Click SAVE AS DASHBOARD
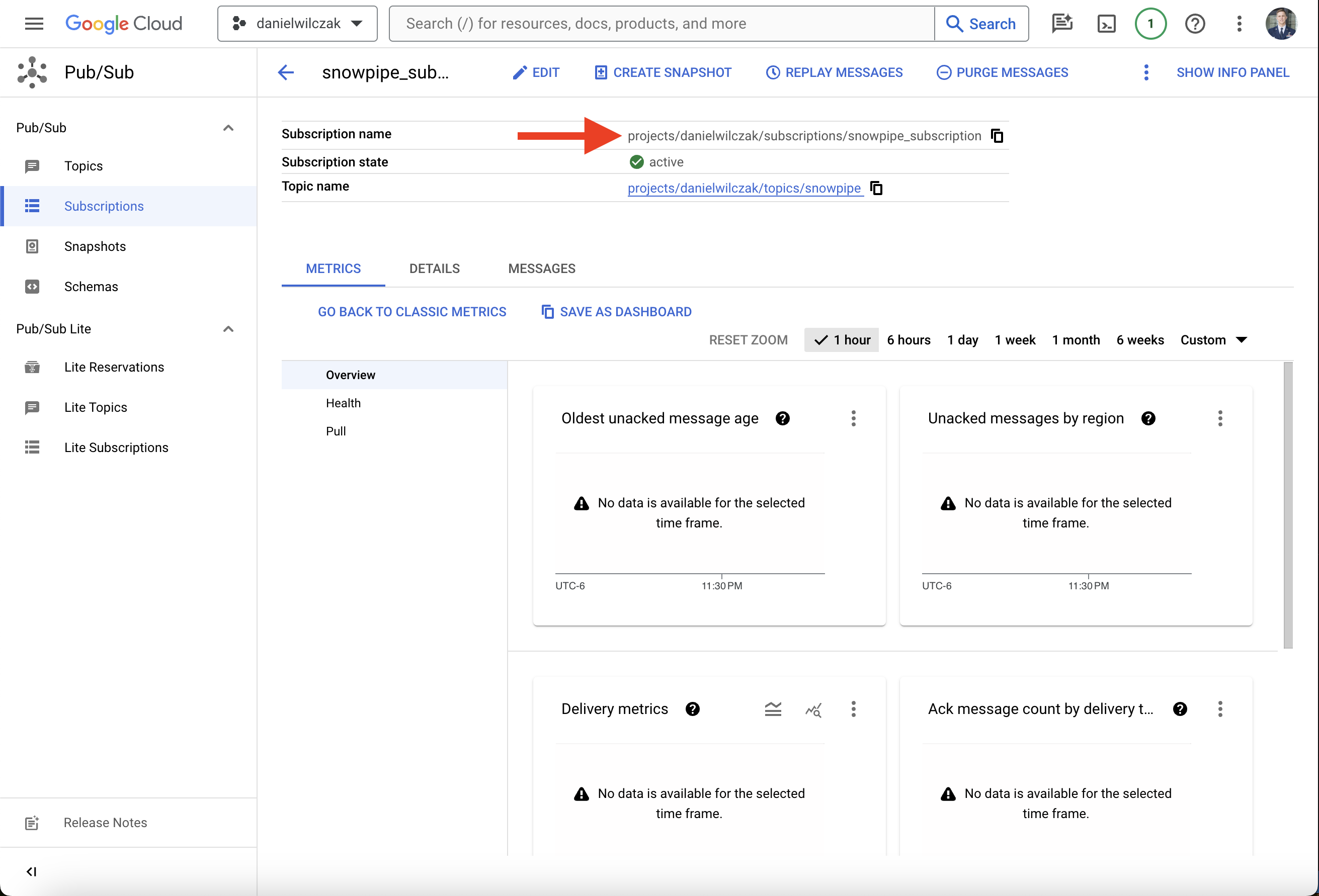This screenshot has width=1319, height=896. click(616, 312)
